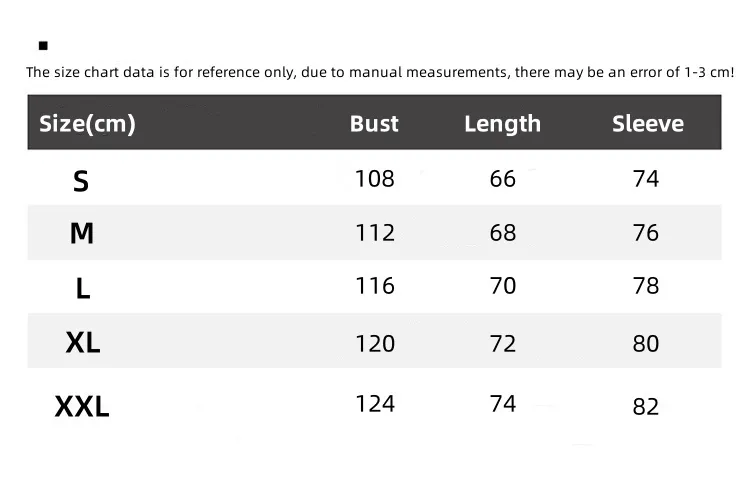Click the bust value 116 for size L

coord(375,286)
